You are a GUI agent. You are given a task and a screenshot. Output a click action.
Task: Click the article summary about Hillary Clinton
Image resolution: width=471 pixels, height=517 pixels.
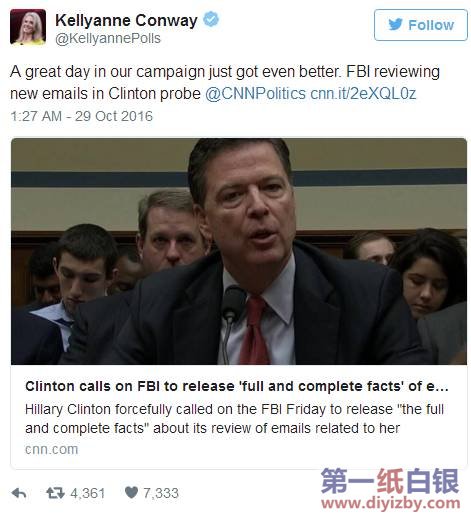coord(234,418)
